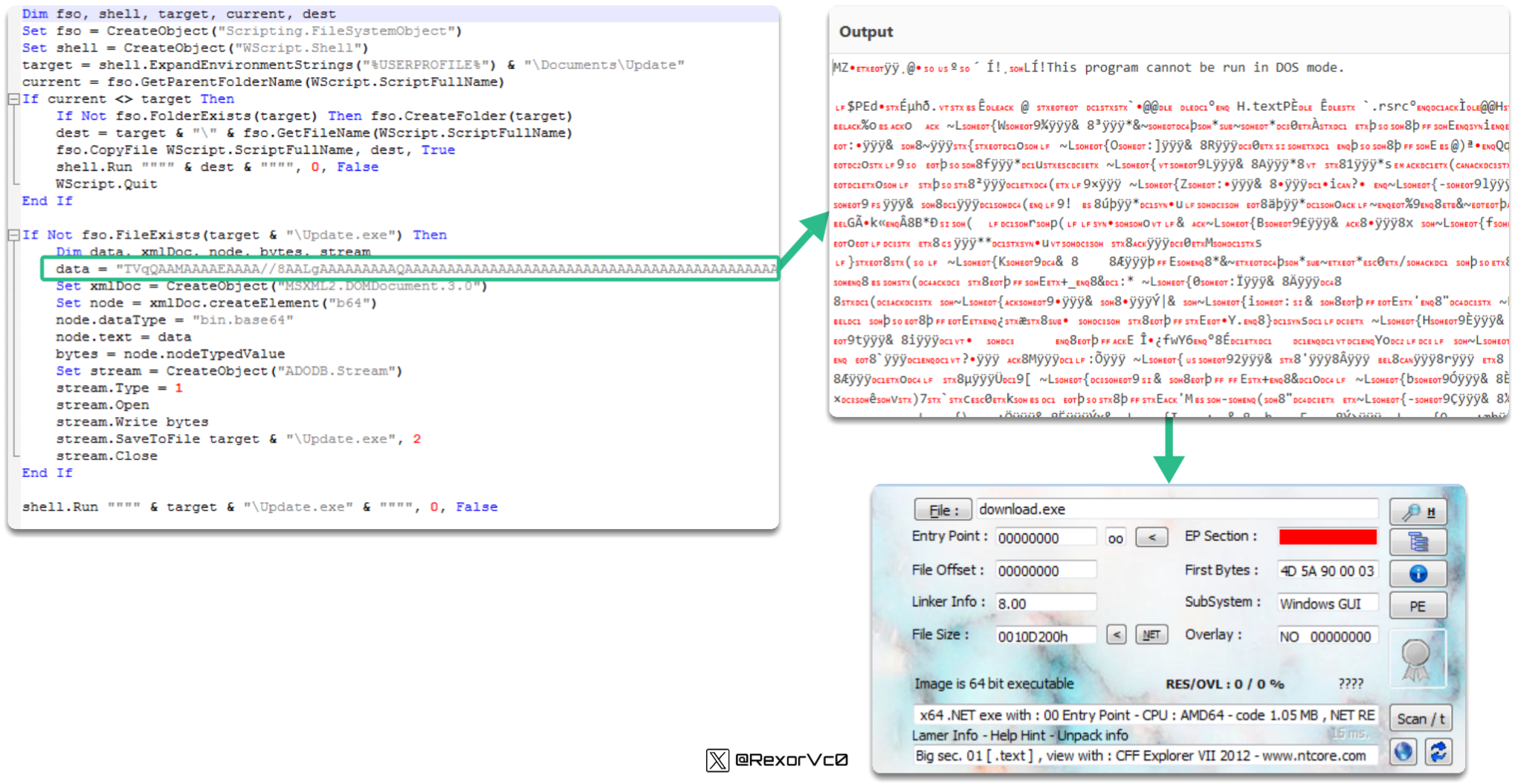Click the 'stream.SaveToFile target' code line

[x=238, y=438]
